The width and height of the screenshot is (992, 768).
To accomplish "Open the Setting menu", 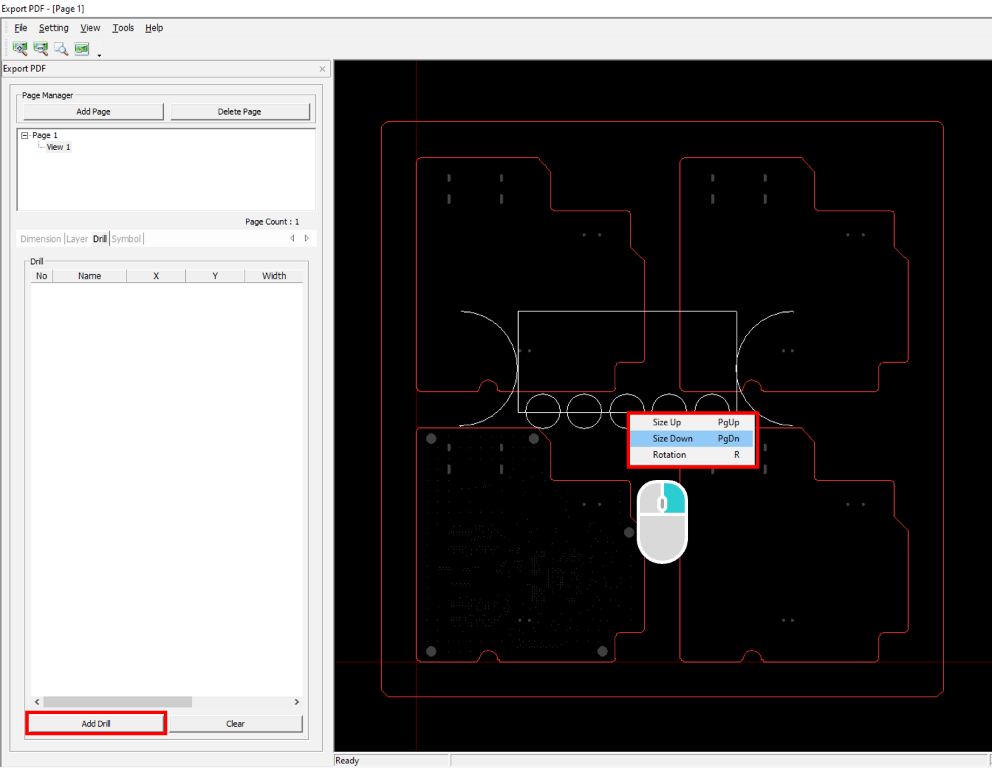I will coord(54,28).
